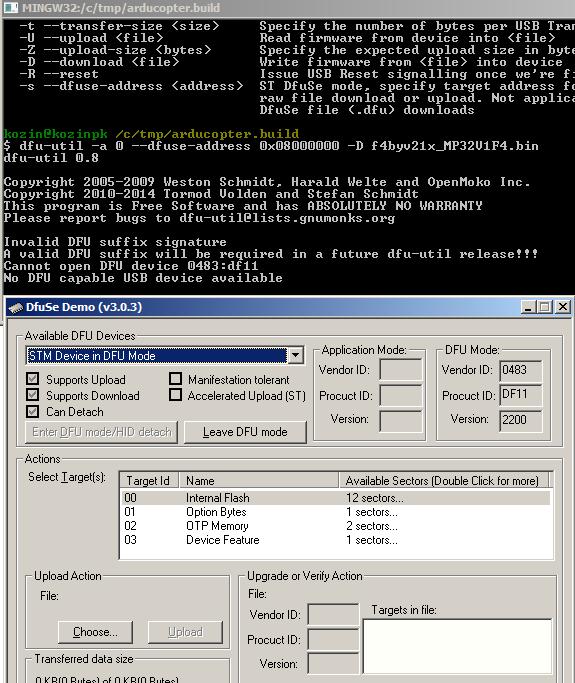575x683 pixels.
Task: Select target 00 Internal Flash row
Action: 335,497
